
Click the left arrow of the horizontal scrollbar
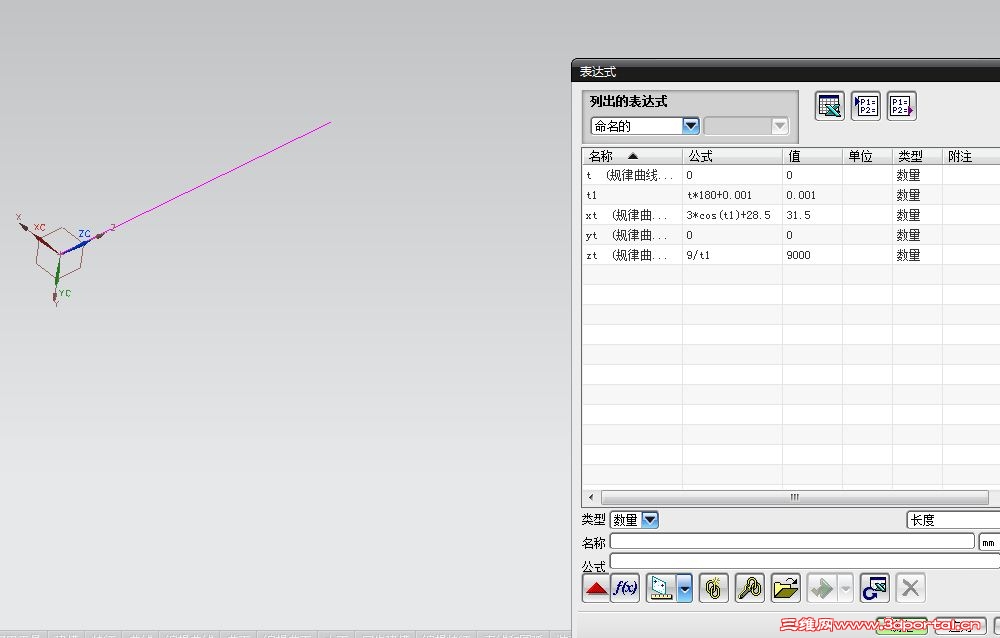(x=591, y=497)
